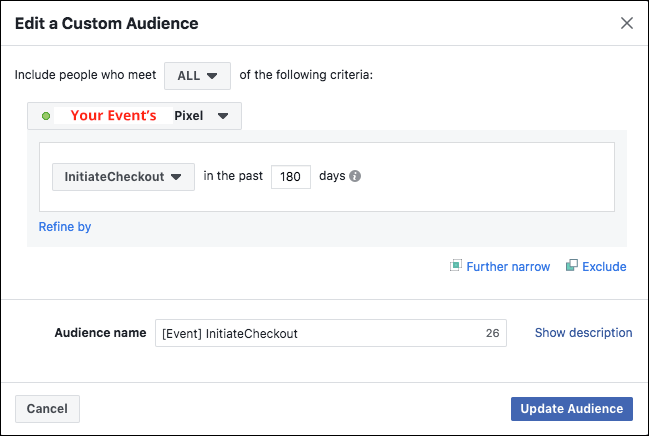Click the info icon next to days
Image resolution: width=649 pixels, height=436 pixels.
click(x=355, y=176)
